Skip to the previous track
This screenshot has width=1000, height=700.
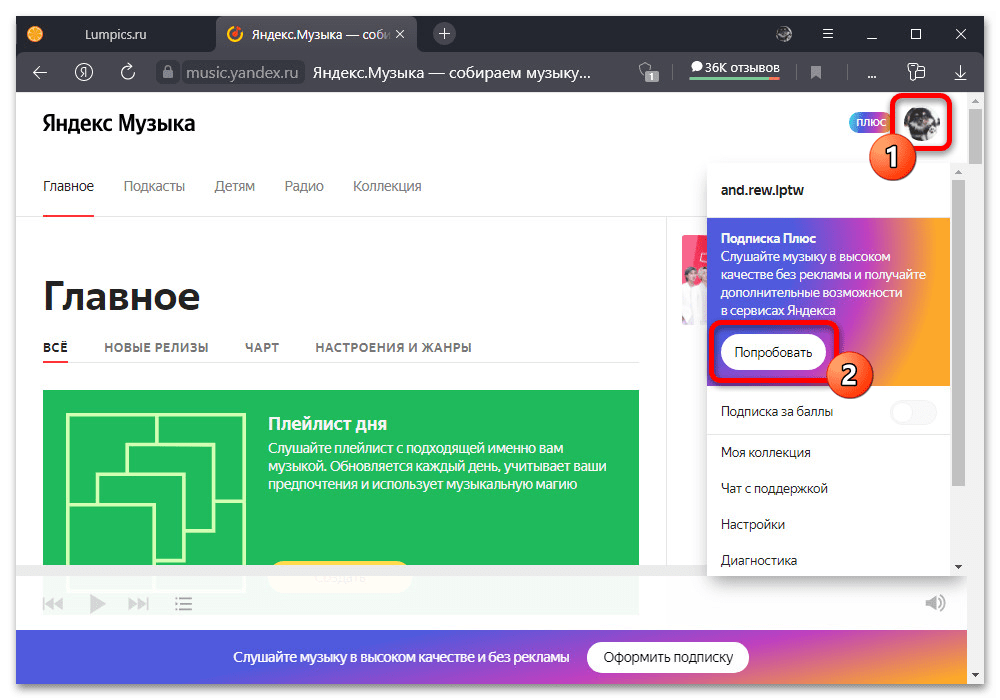point(53,603)
